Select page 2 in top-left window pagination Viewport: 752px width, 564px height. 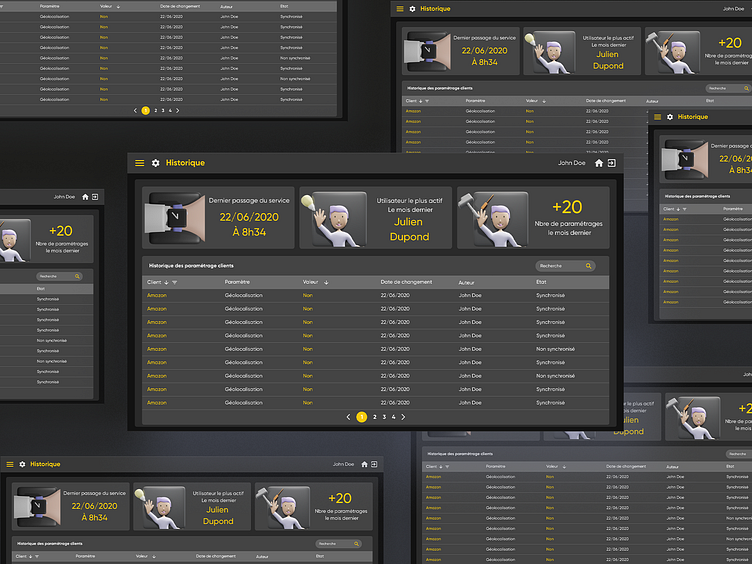[x=155, y=110]
